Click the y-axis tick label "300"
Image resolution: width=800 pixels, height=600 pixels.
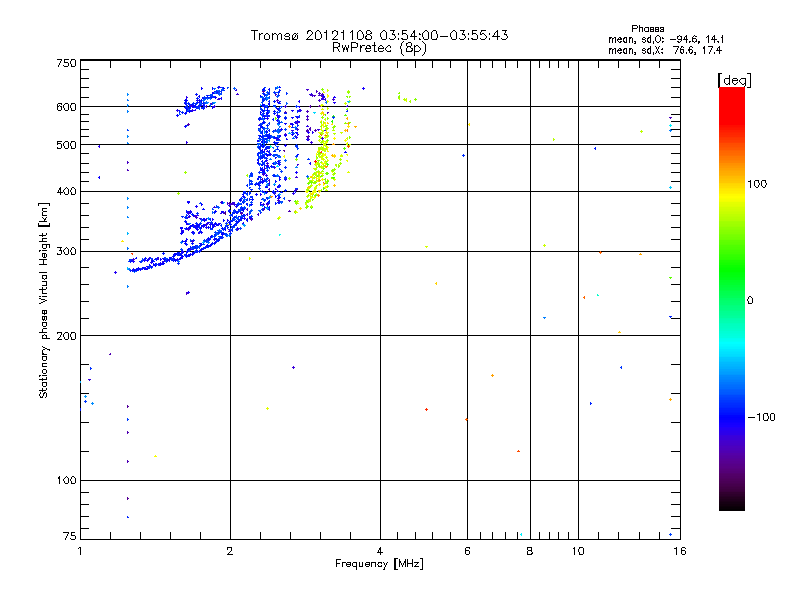(66, 251)
